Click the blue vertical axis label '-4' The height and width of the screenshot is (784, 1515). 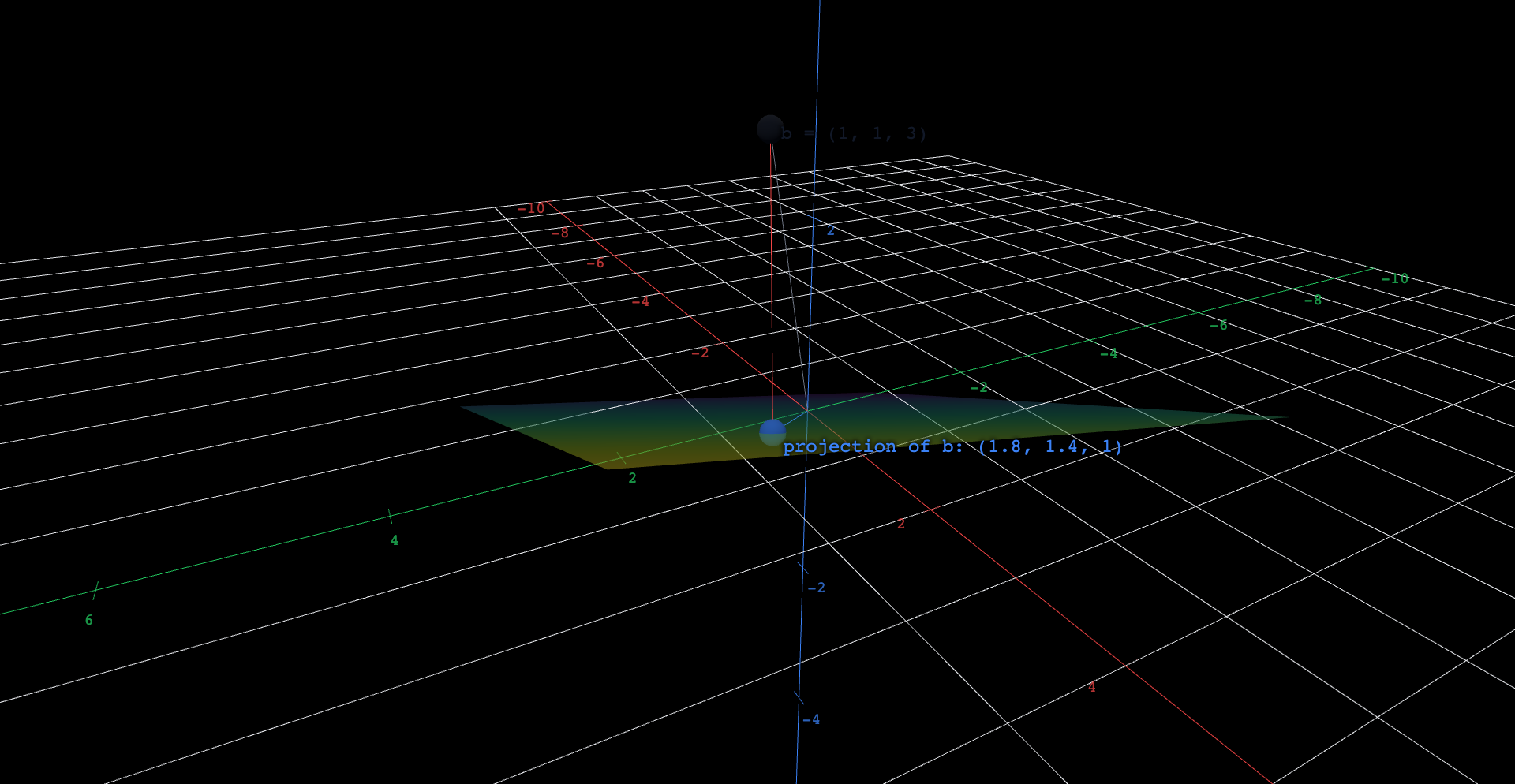point(811,719)
